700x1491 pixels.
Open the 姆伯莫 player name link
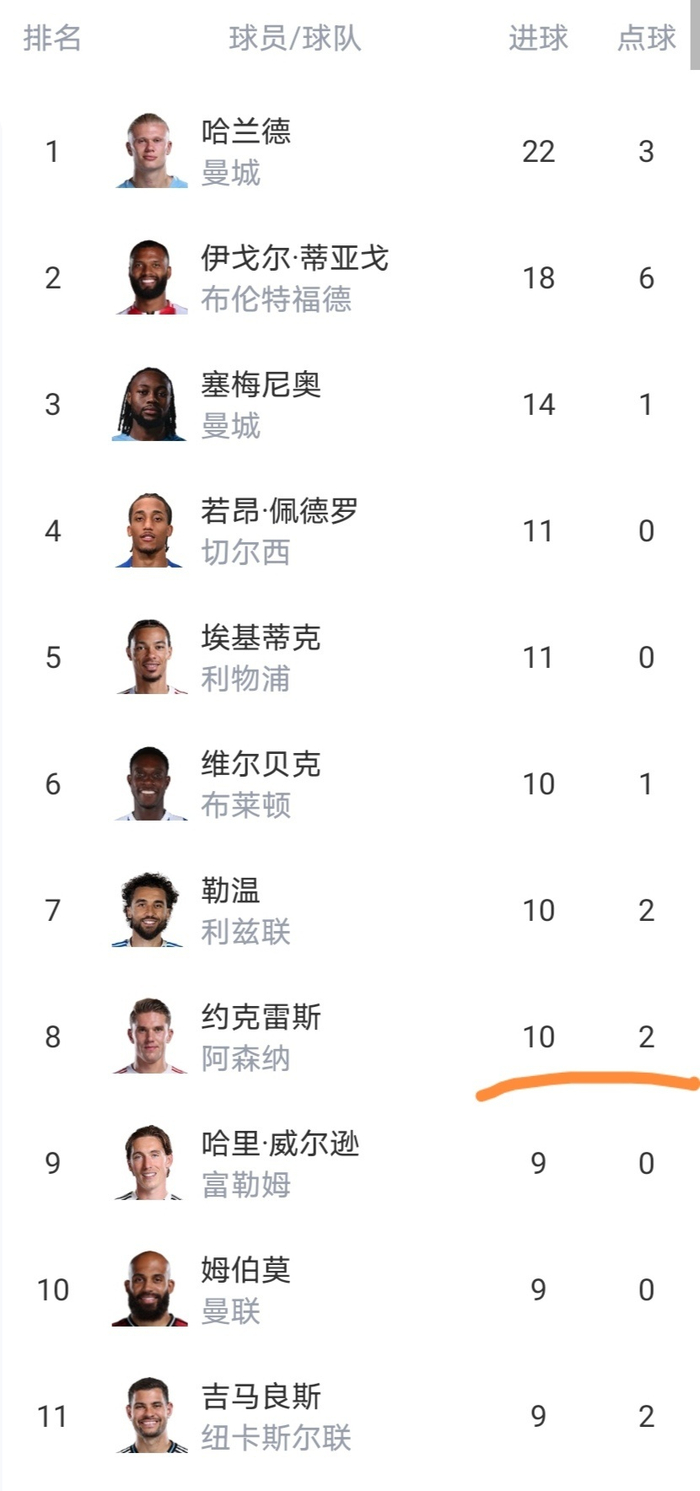point(246,1270)
